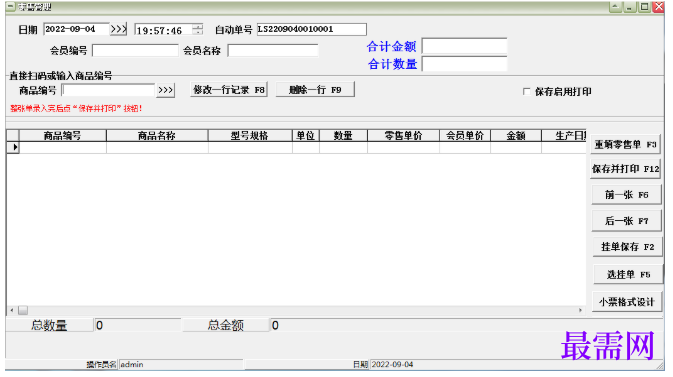
Task: Click the horizontal scrollbar thumb of the grid
Action: coord(23,310)
